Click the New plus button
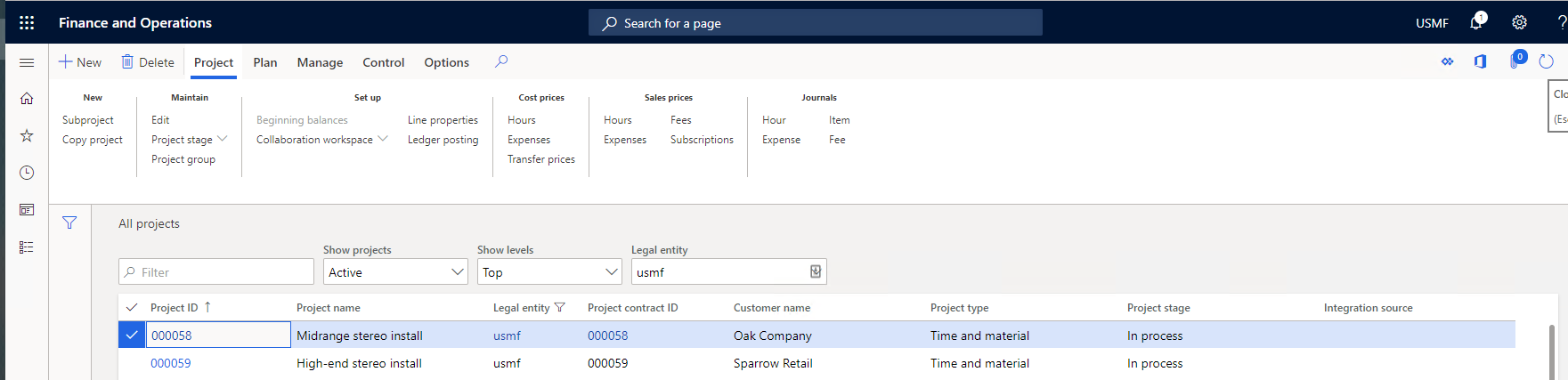The width and height of the screenshot is (1568, 380). (x=80, y=62)
